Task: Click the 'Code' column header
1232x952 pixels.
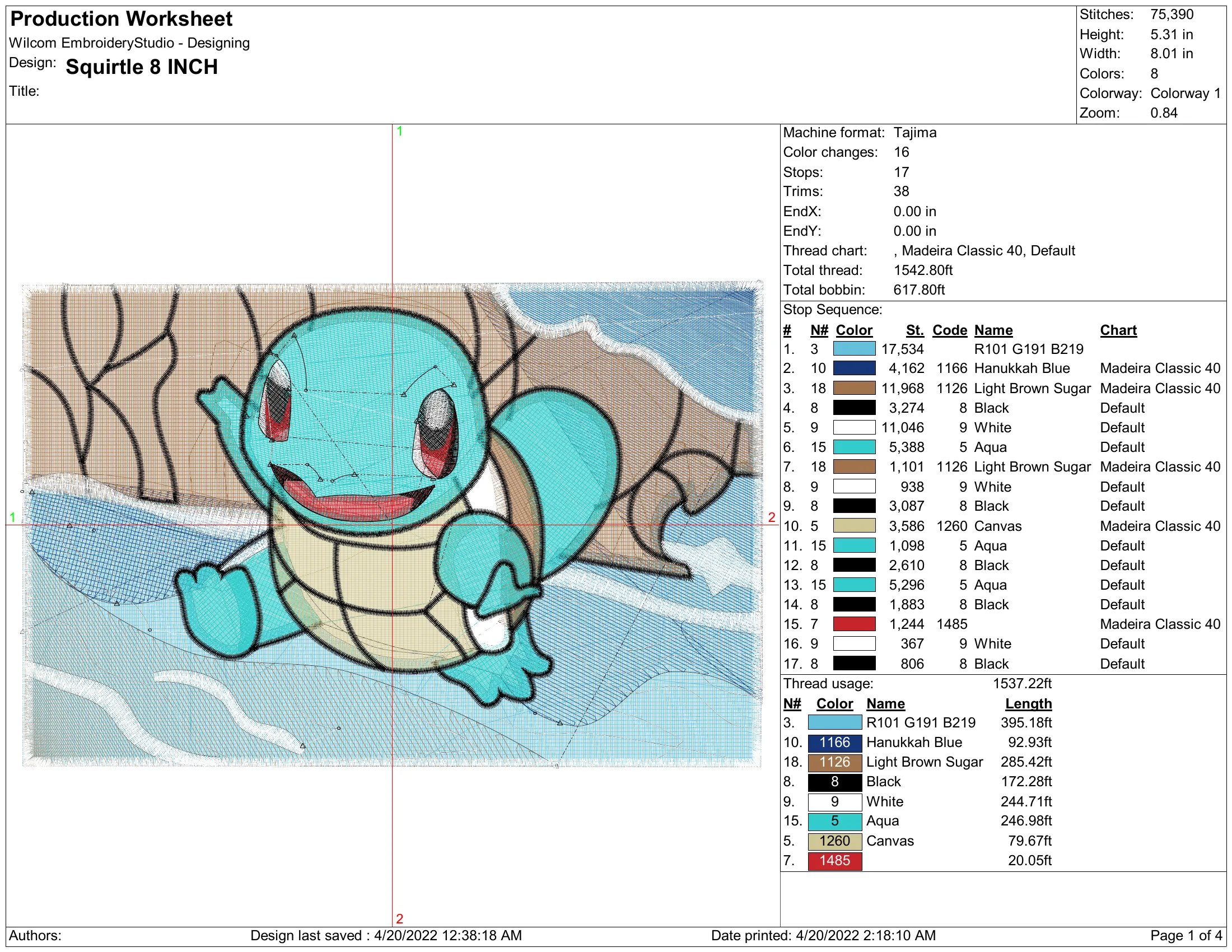Action: [x=949, y=330]
